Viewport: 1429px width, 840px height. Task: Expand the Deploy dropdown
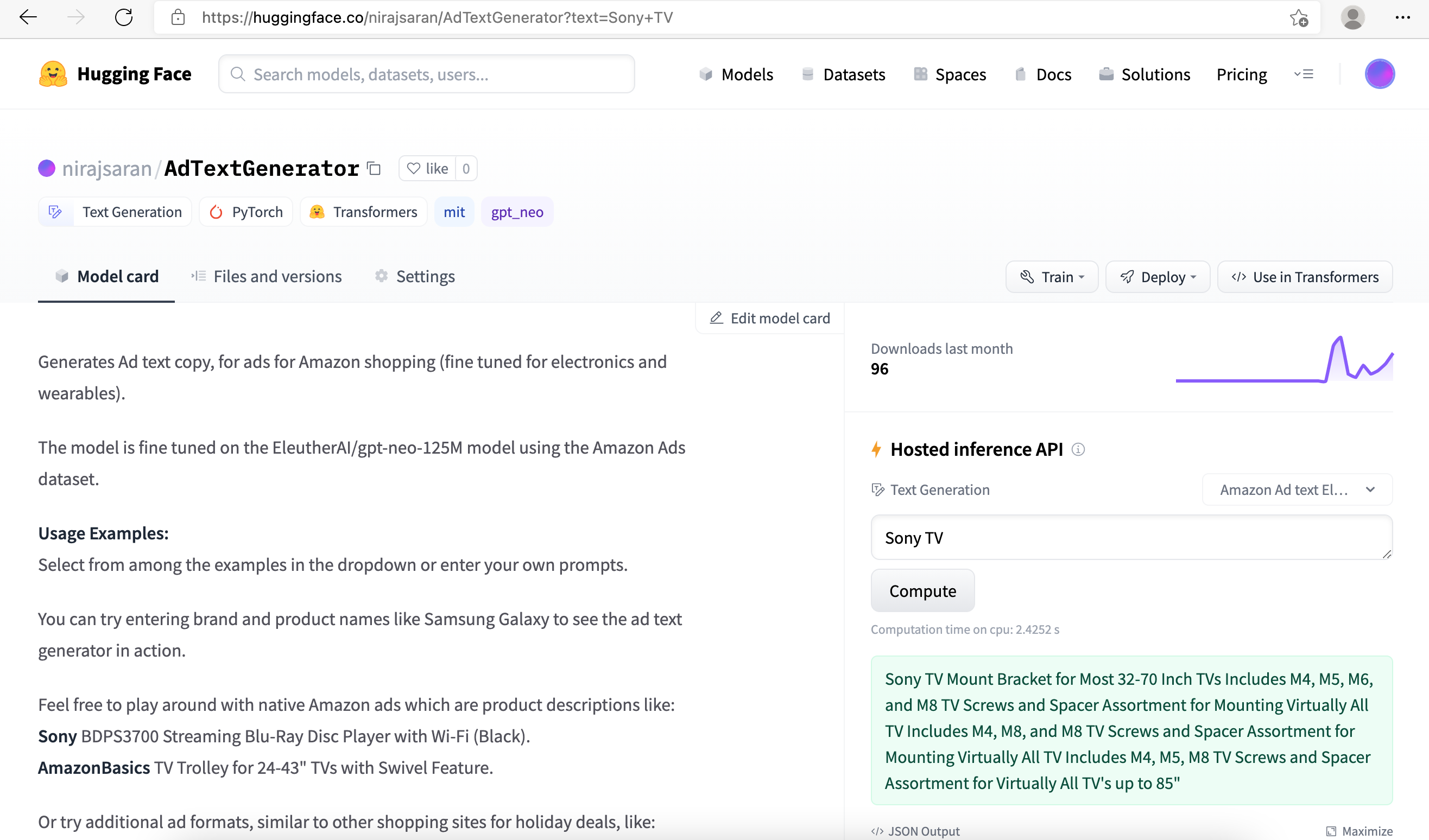(1158, 277)
